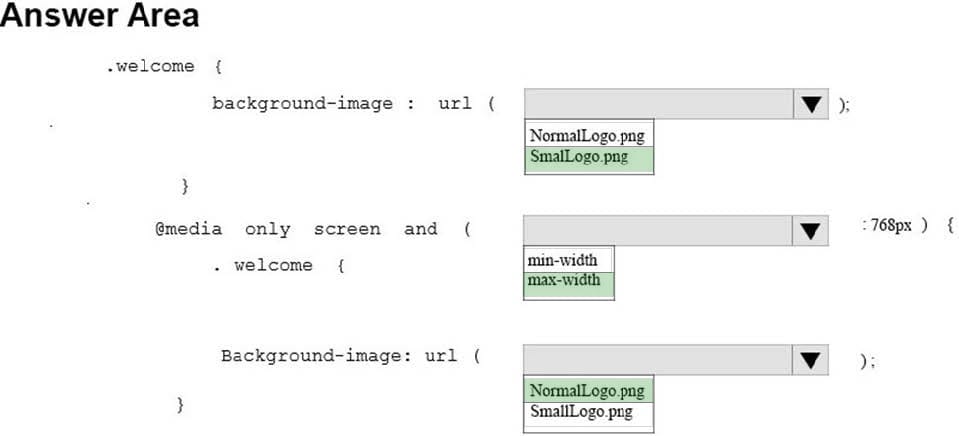Image resolution: width=959 pixels, height=436 pixels.
Task: Click the indented . welcome selector inside media query
Action: point(266,265)
